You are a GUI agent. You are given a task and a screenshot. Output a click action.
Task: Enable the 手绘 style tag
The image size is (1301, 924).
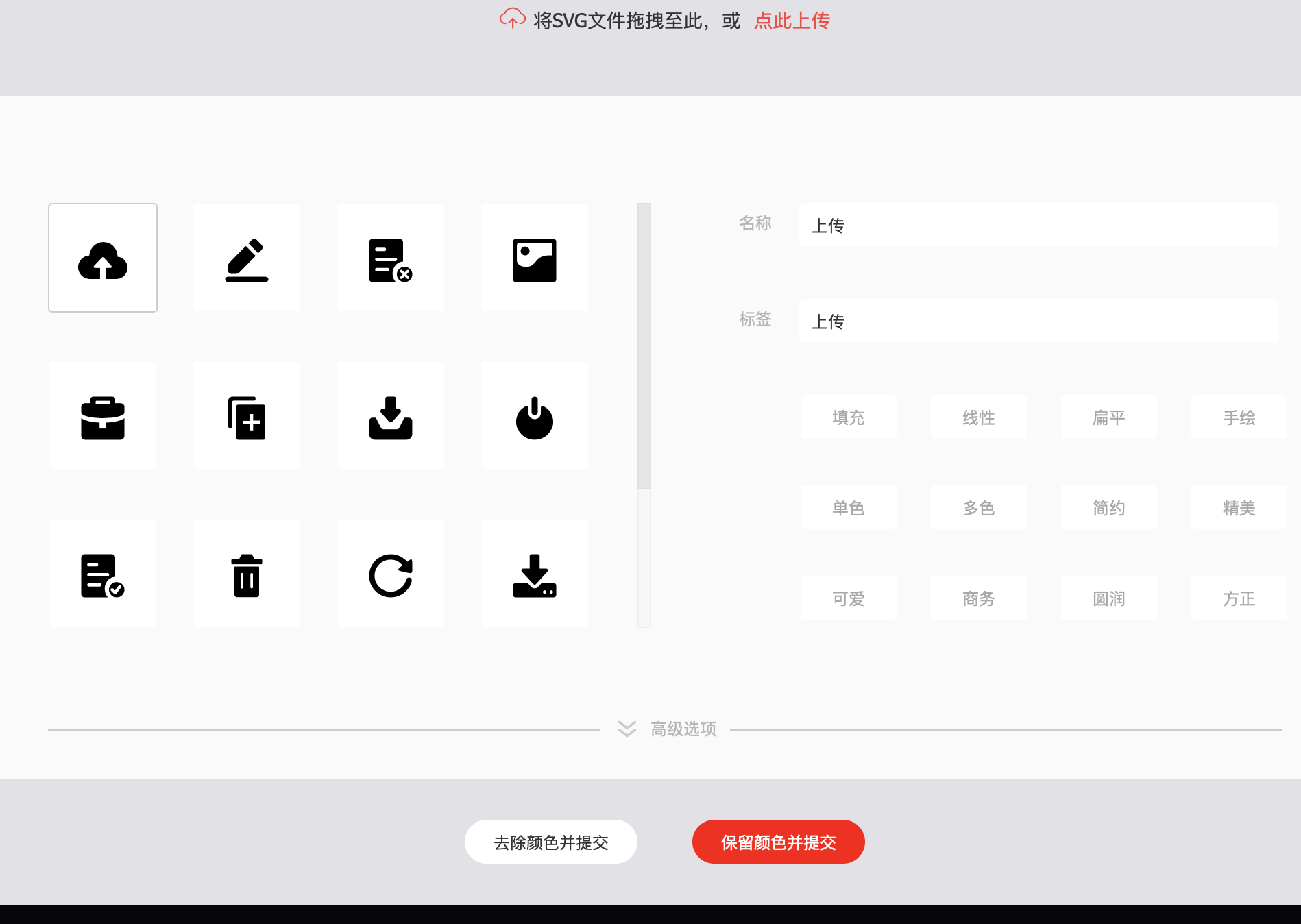[1238, 417]
